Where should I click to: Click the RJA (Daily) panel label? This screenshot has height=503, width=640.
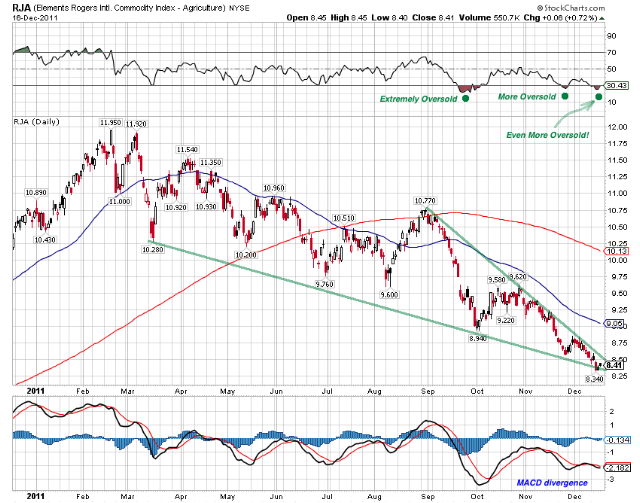pyautogui.click(x=36, y=122)
